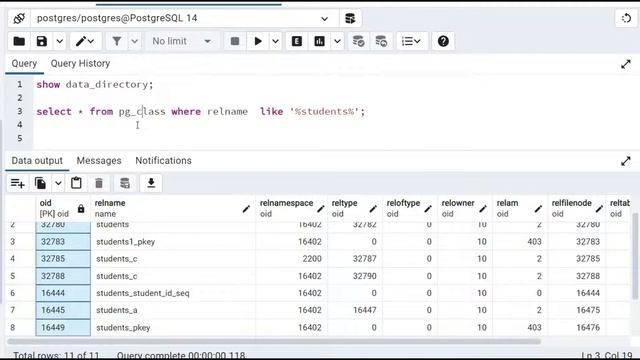
Task: Open the help question mark icon
Action: pos(443,41)
